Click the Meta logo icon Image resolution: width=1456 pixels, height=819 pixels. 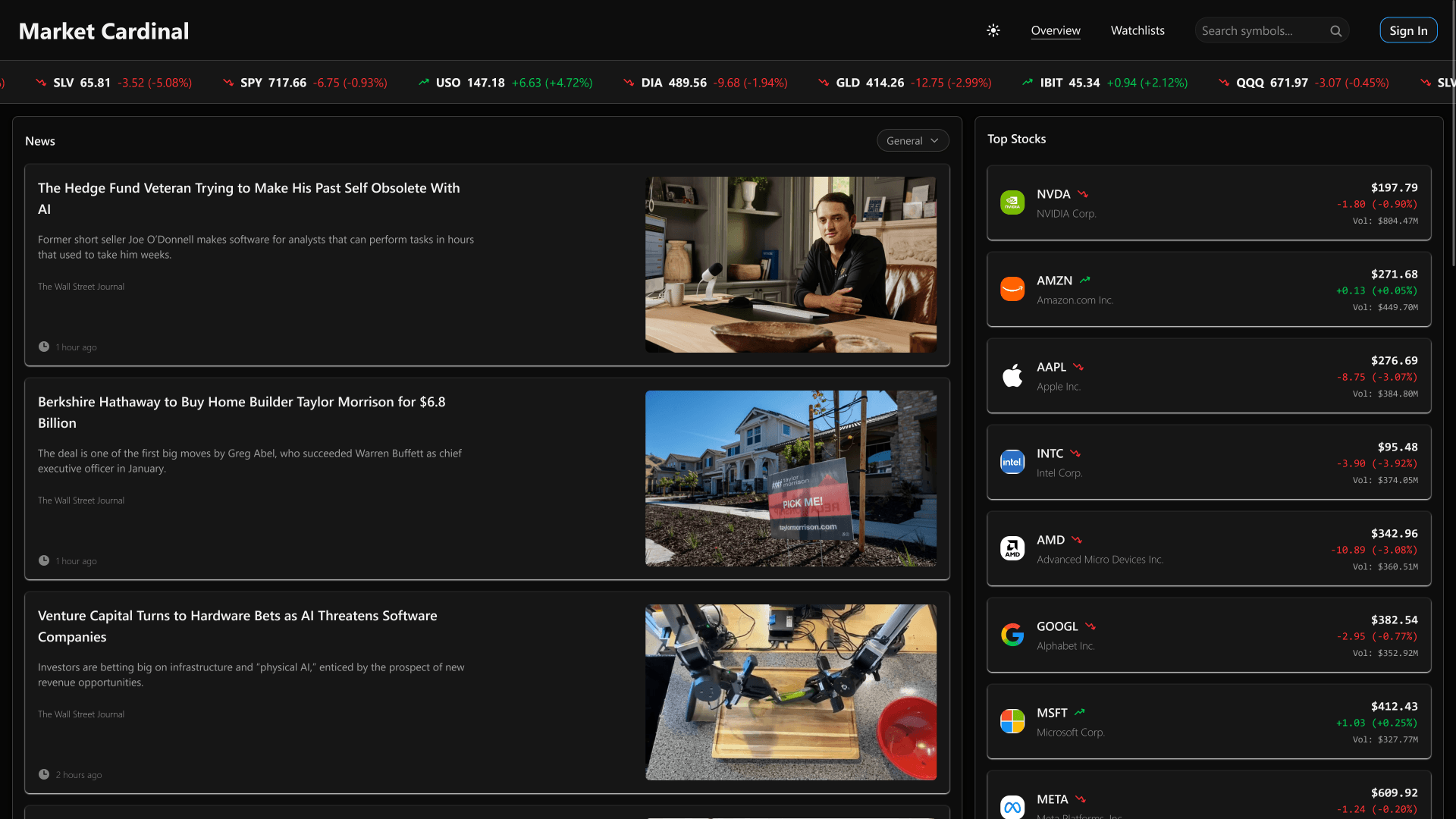coord(1012,808)
